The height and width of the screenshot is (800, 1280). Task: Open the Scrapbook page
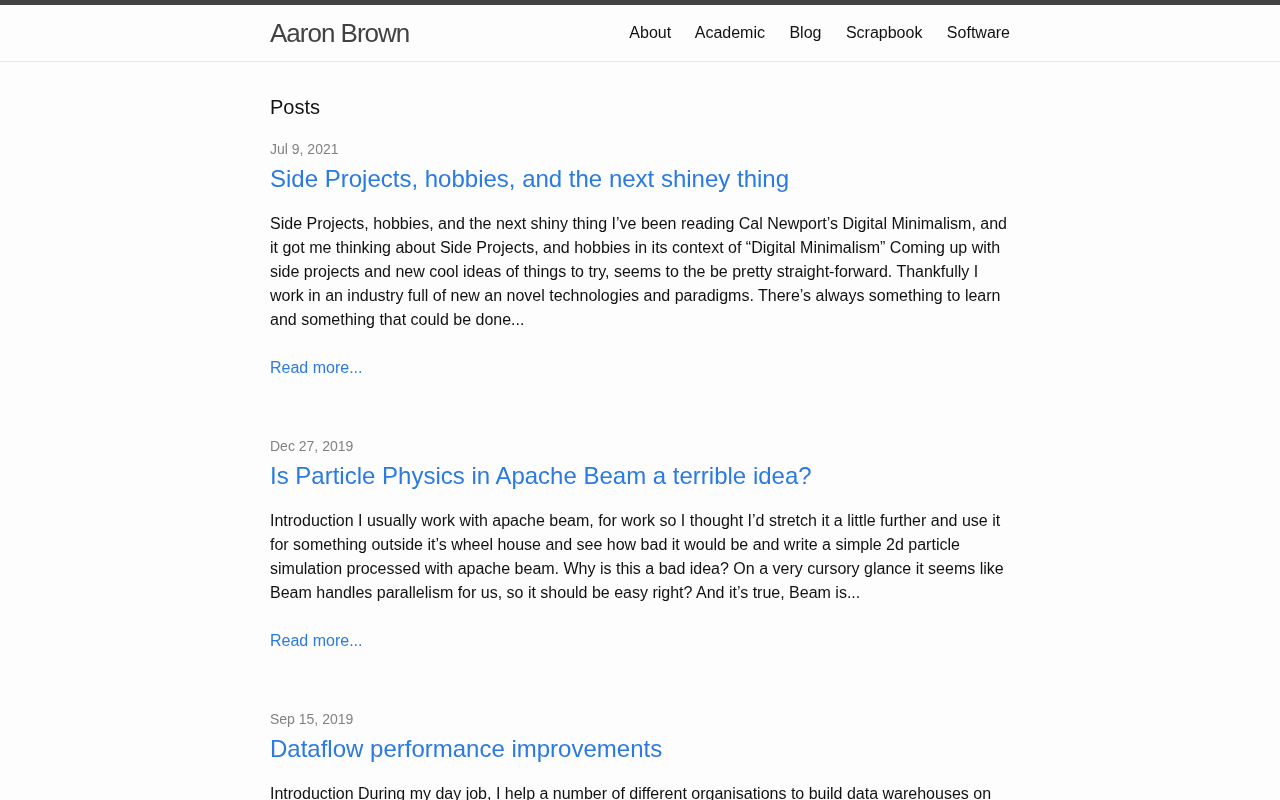[884, 33]
